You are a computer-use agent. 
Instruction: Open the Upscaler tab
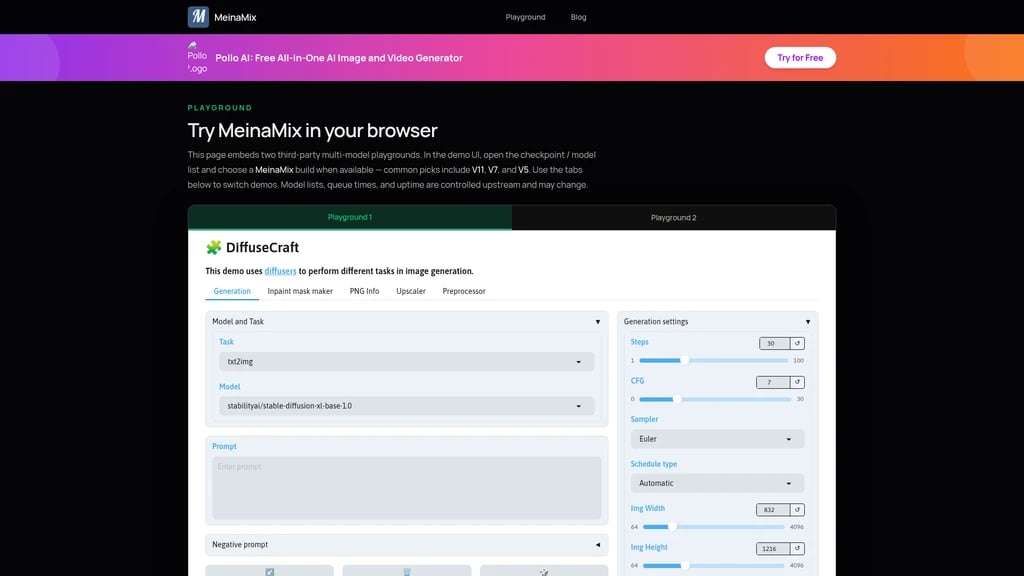[x=411, y=291]
